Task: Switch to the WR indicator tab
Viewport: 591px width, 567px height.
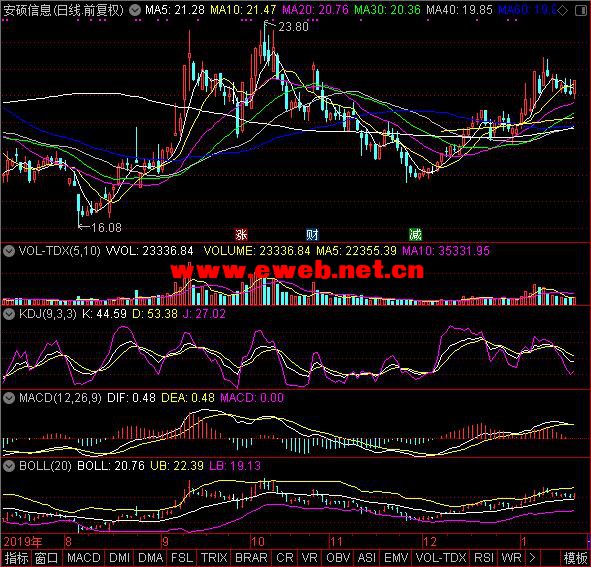Action: [x=511, y=558]
